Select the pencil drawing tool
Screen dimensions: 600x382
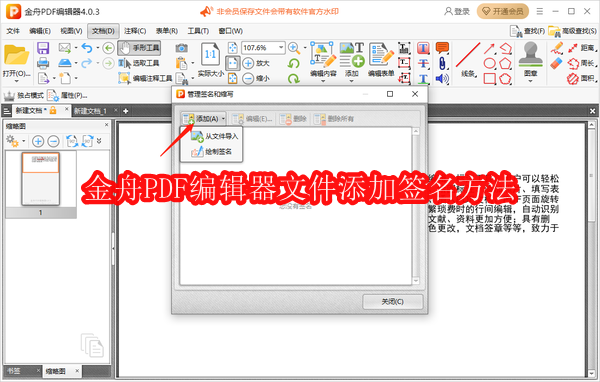click(x=557, y=48)
